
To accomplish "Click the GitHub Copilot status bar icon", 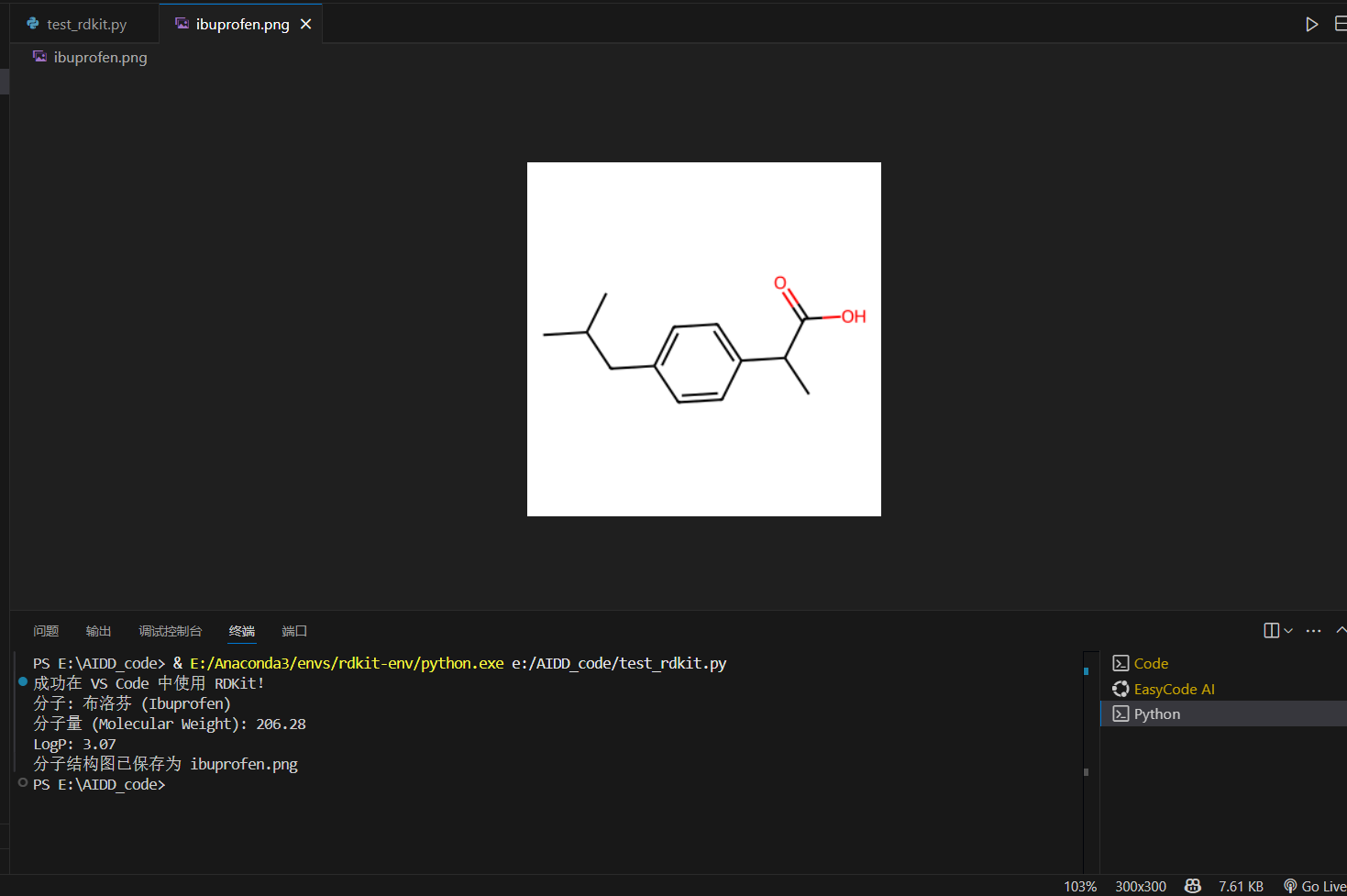I will 1193,886.
